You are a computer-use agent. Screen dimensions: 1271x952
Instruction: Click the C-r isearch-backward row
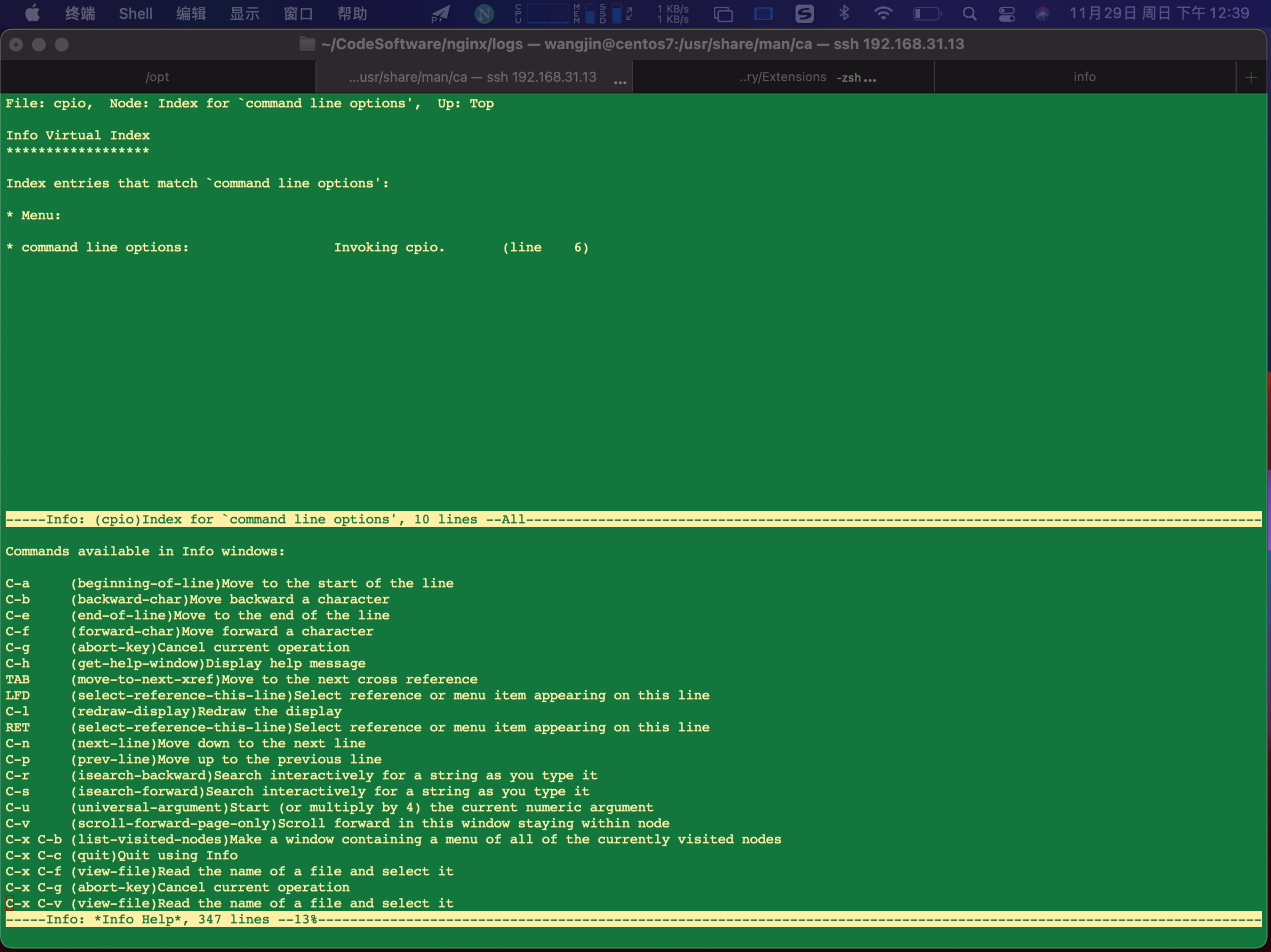click(302, 775)
